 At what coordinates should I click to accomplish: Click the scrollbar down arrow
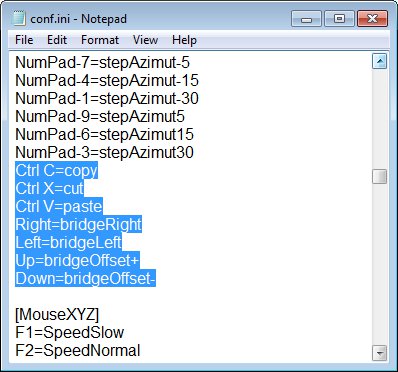point(380,353)
